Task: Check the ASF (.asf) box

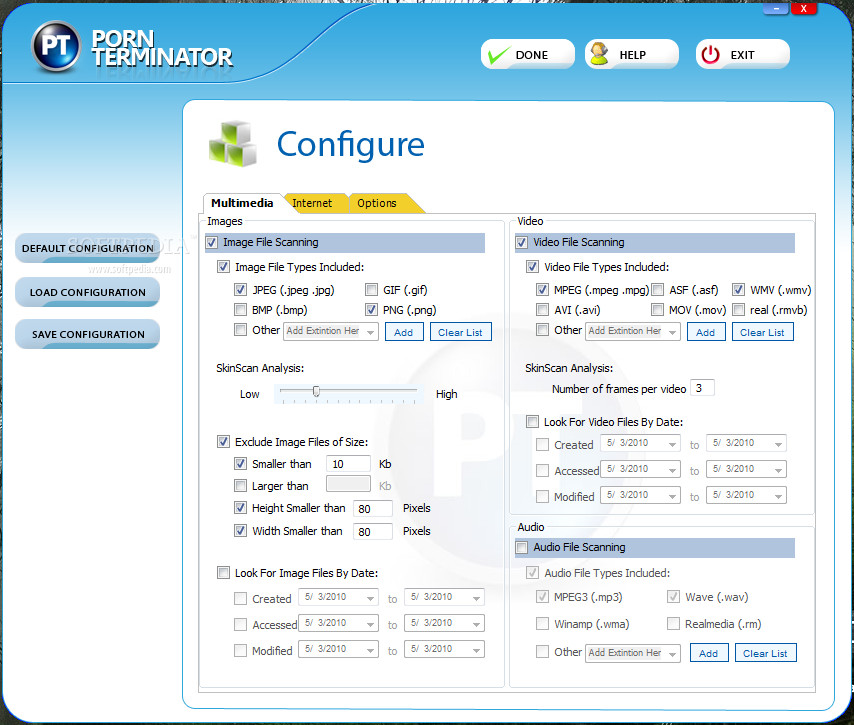Action: point(658,290)
